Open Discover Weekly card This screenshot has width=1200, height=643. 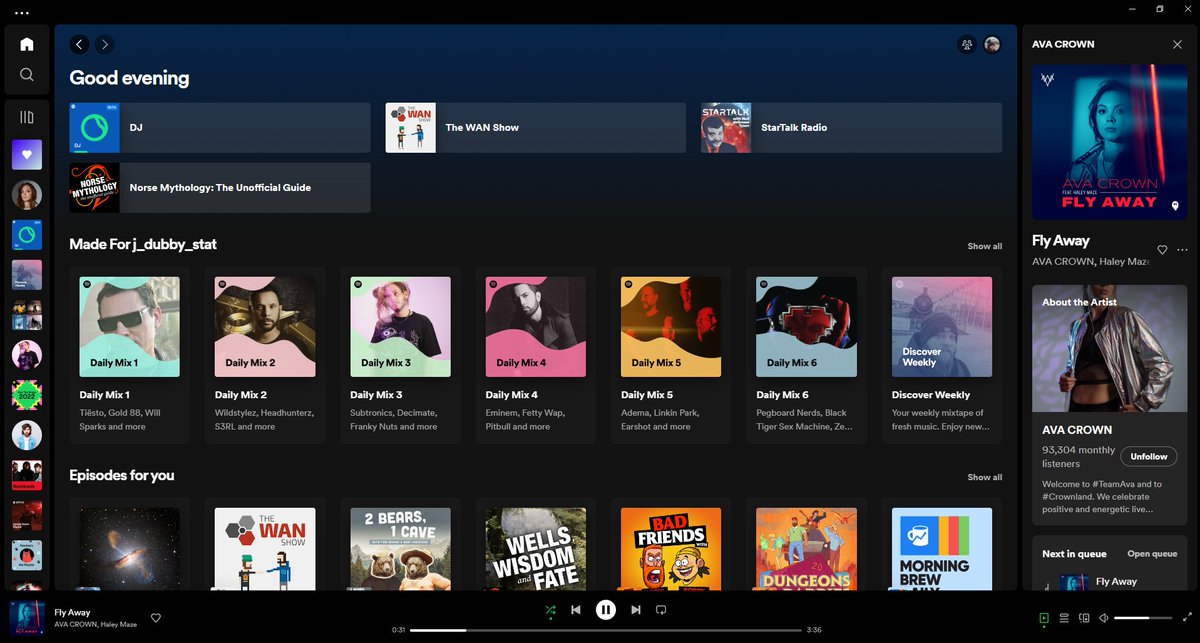(x=942, y=355)
